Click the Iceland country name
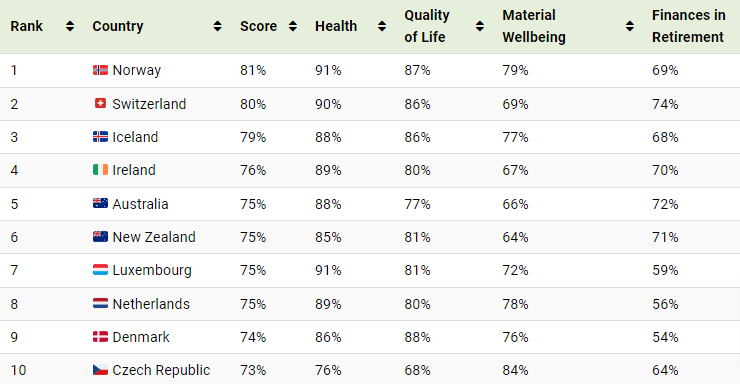This screenshot has height=384, width=740. click(135, 137)
